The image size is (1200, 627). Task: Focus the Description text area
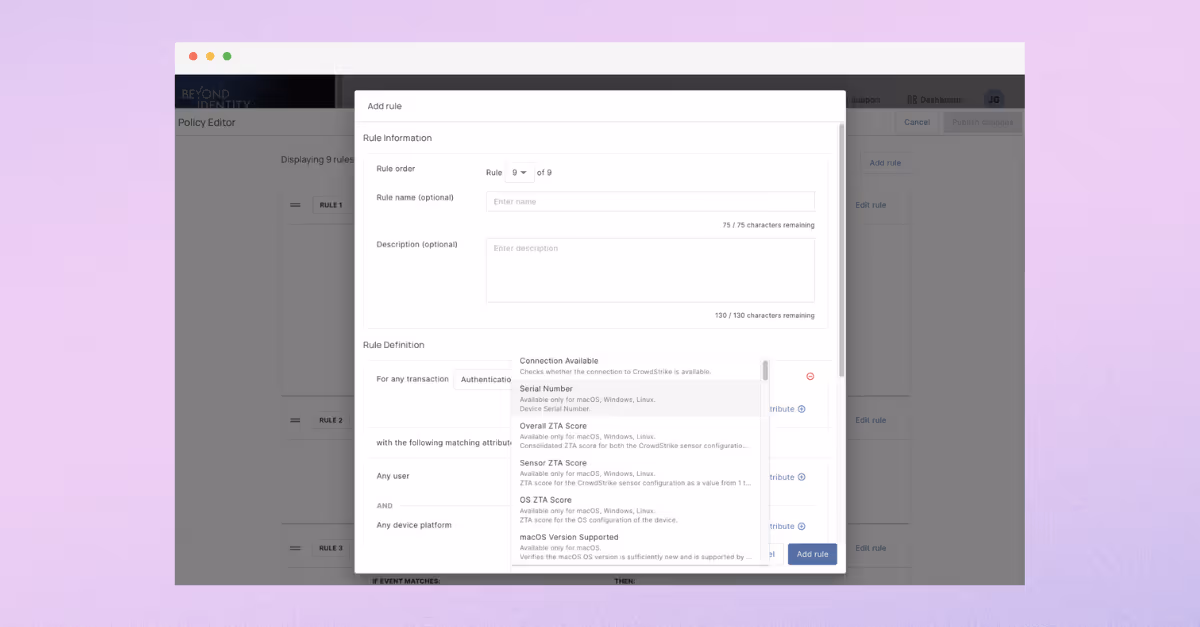(650, 270)
